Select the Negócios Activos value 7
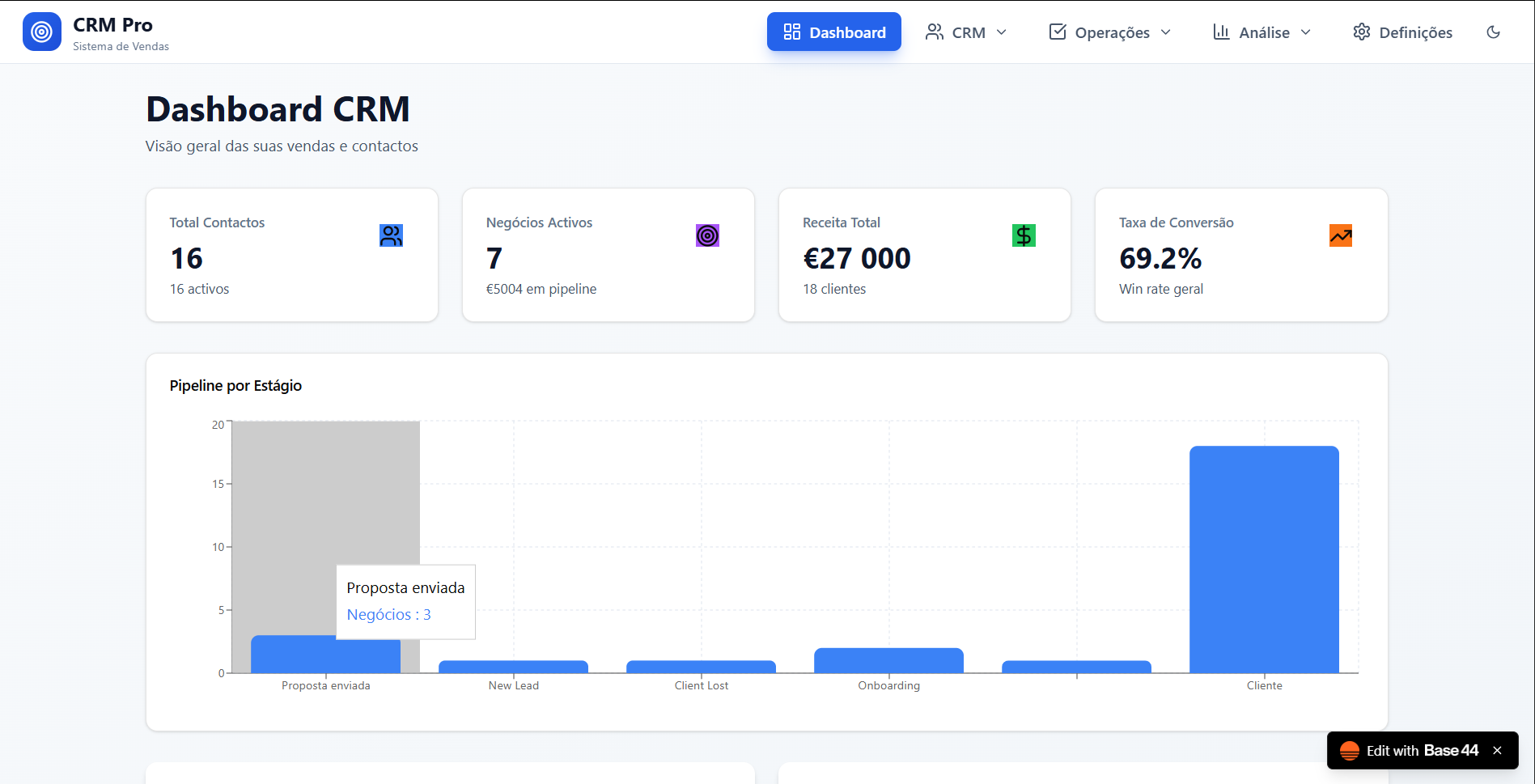Image resolution: width=1535 pixels, height=784 pixels. 494,258
